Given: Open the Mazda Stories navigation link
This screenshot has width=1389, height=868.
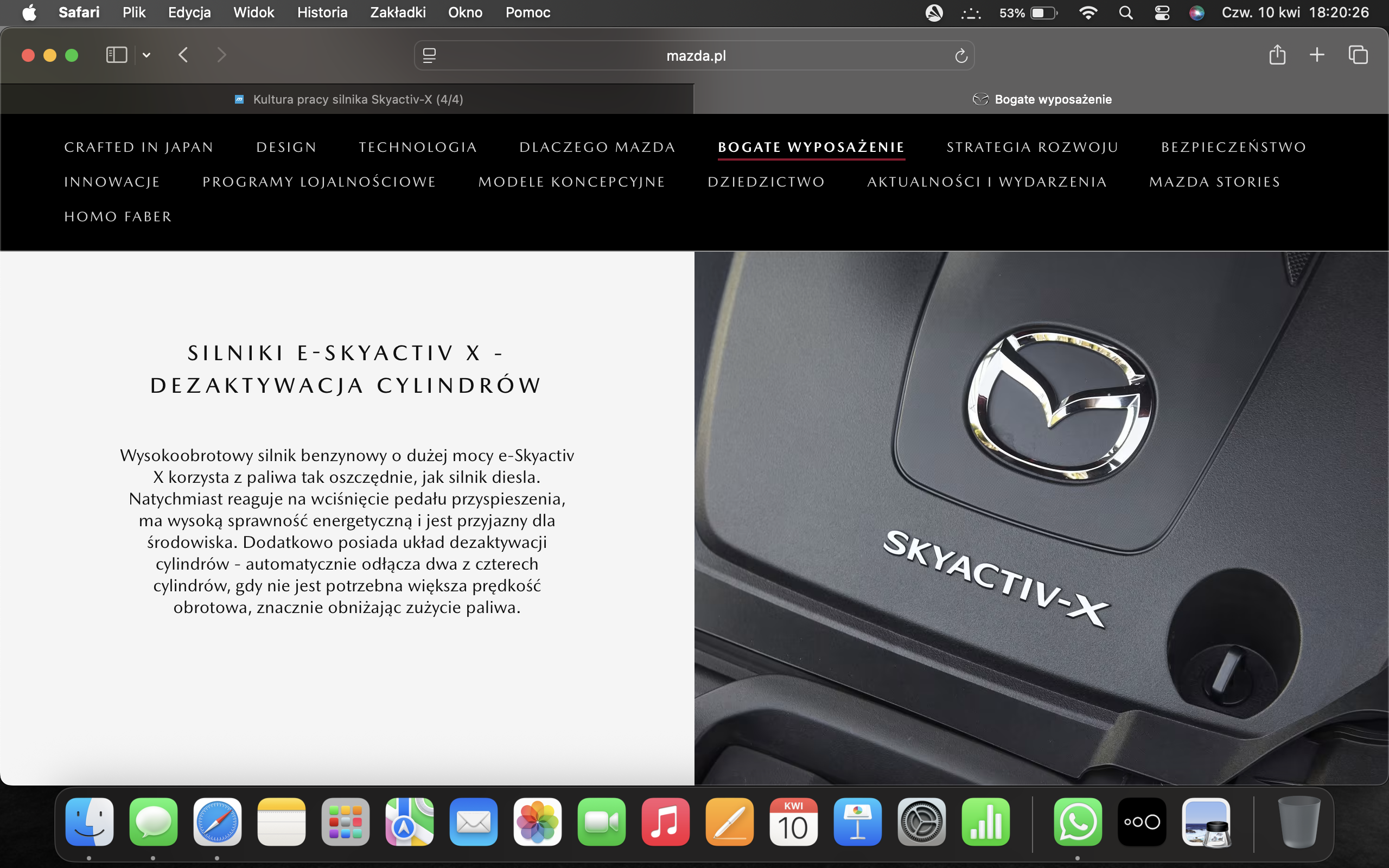Looking at the screenshot, I should pyautogui.click(x=1214, y=182).
